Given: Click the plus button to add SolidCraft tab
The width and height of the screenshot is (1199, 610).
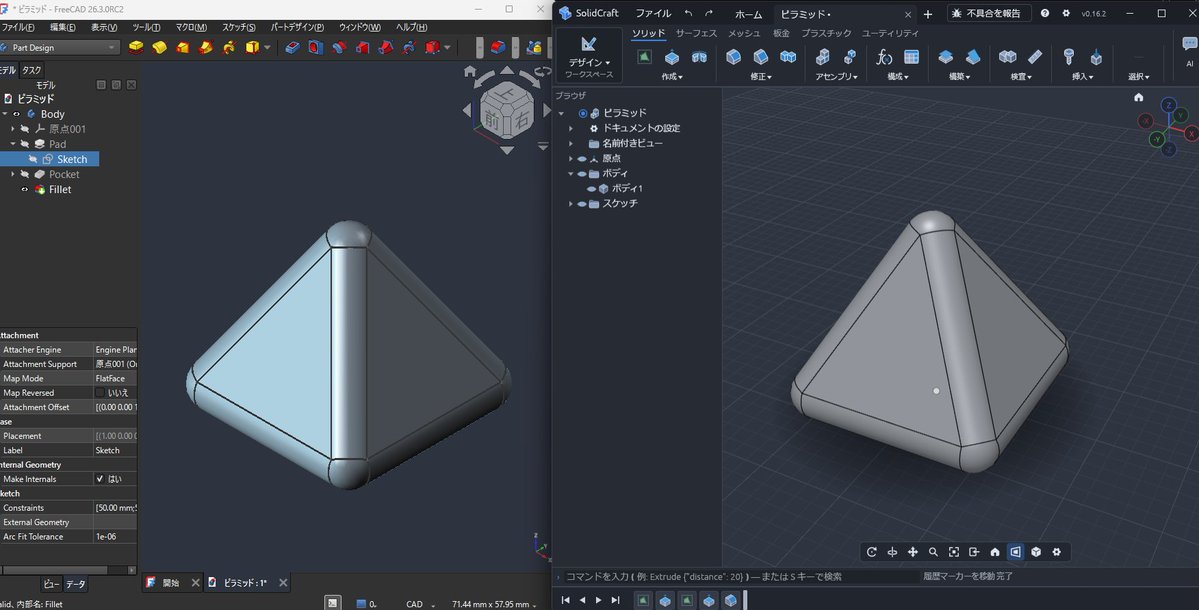Looking at the screenshot, I should pos(928,14).
